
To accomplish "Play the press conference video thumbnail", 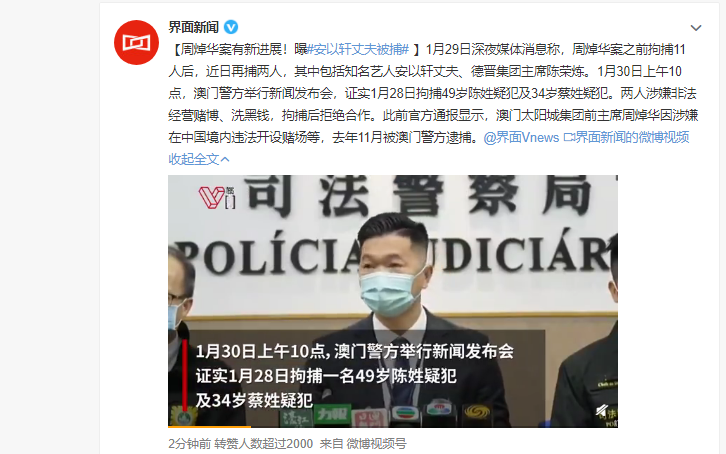I will pos(393,301).
